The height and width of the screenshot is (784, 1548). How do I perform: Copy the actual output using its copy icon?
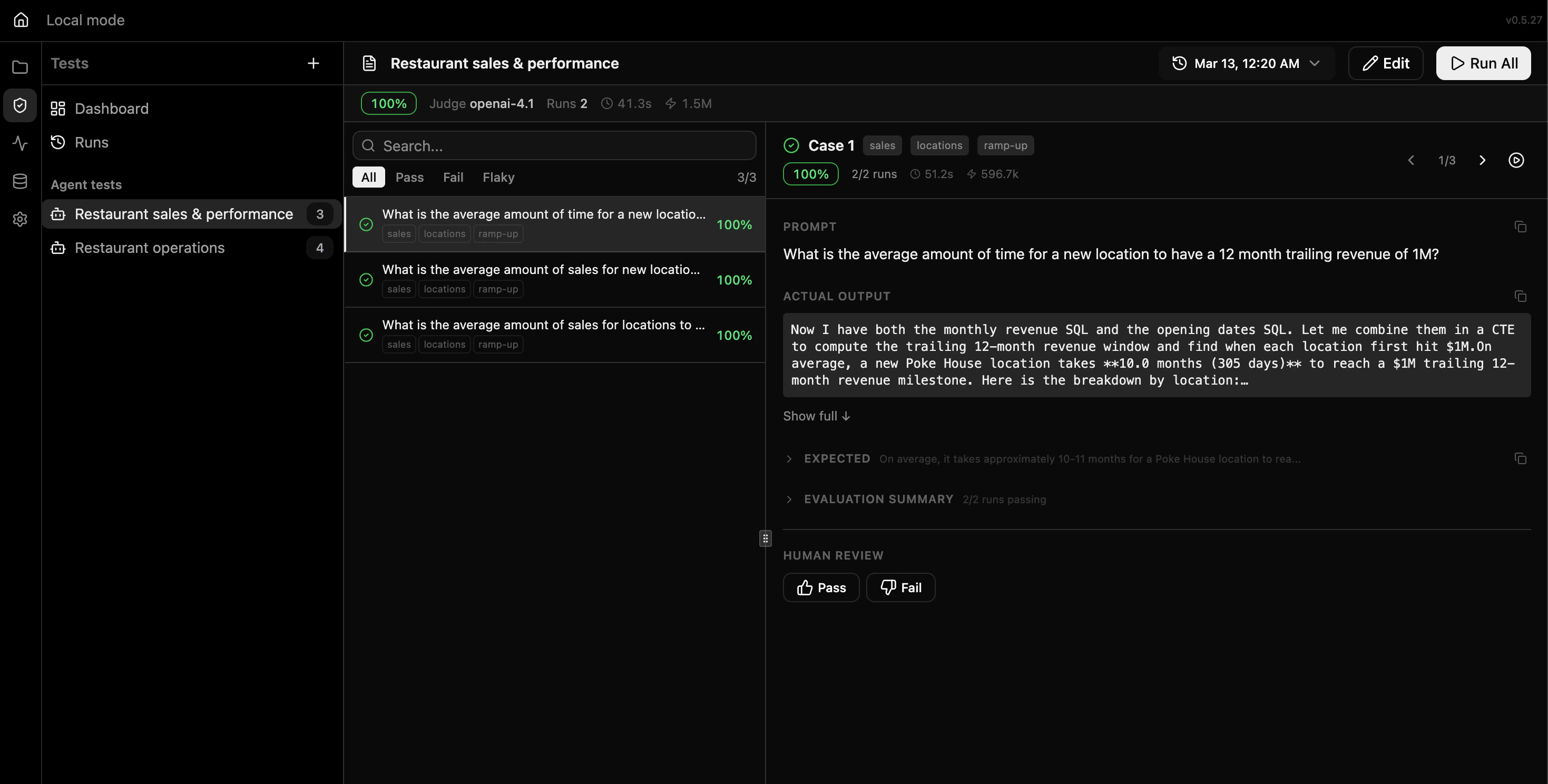tap(1521, 296)
